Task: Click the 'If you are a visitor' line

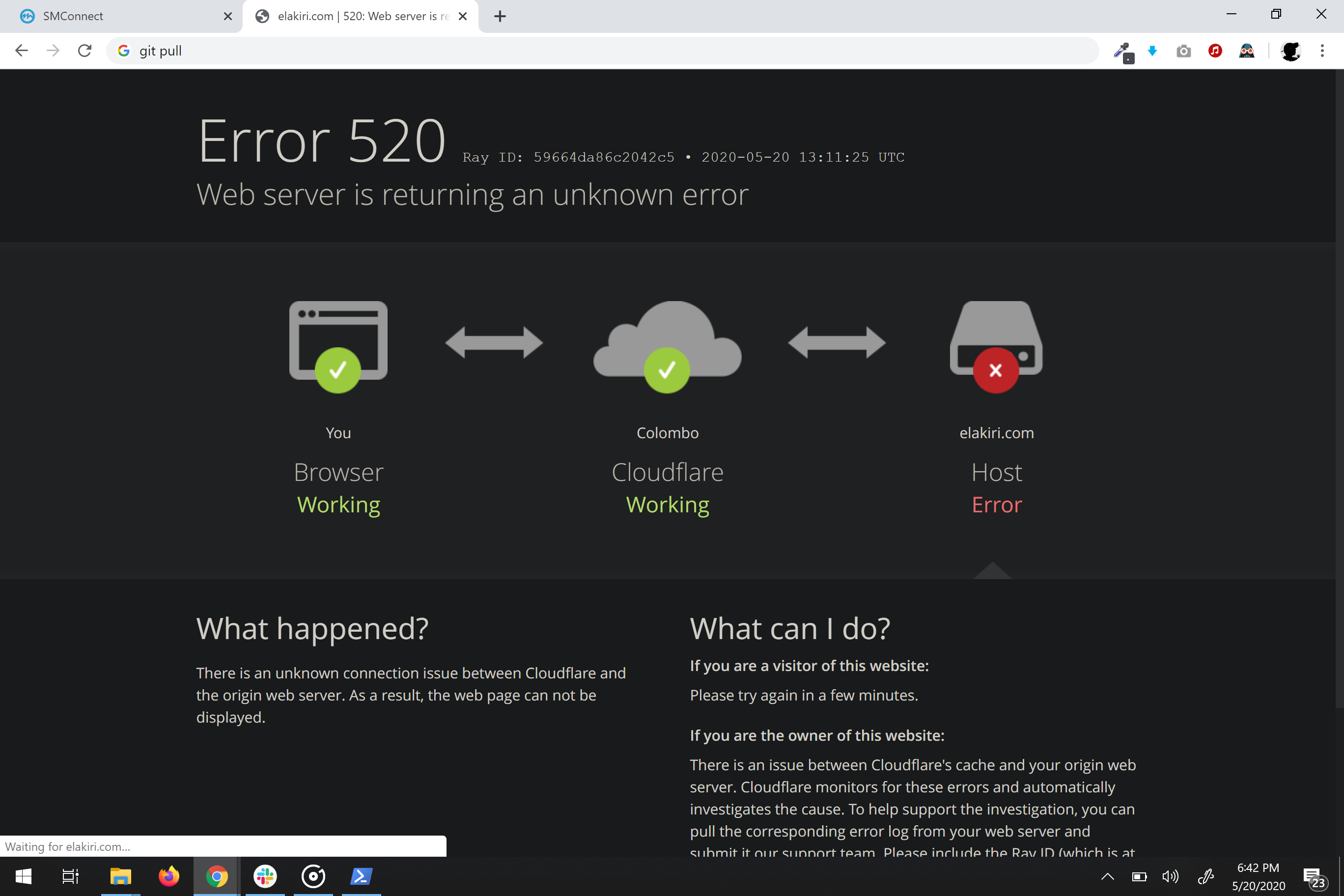Action: click(x=809, y=666)
